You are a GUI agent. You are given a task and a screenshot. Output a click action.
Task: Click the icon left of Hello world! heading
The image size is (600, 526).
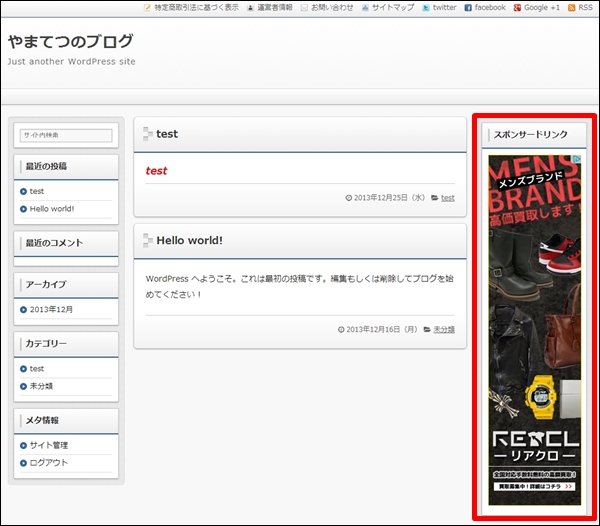pyautogui.click(x=147, y=241)
